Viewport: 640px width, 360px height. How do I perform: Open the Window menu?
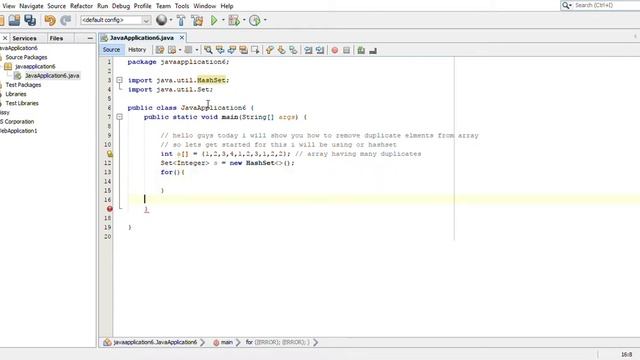tap(204, 6)
